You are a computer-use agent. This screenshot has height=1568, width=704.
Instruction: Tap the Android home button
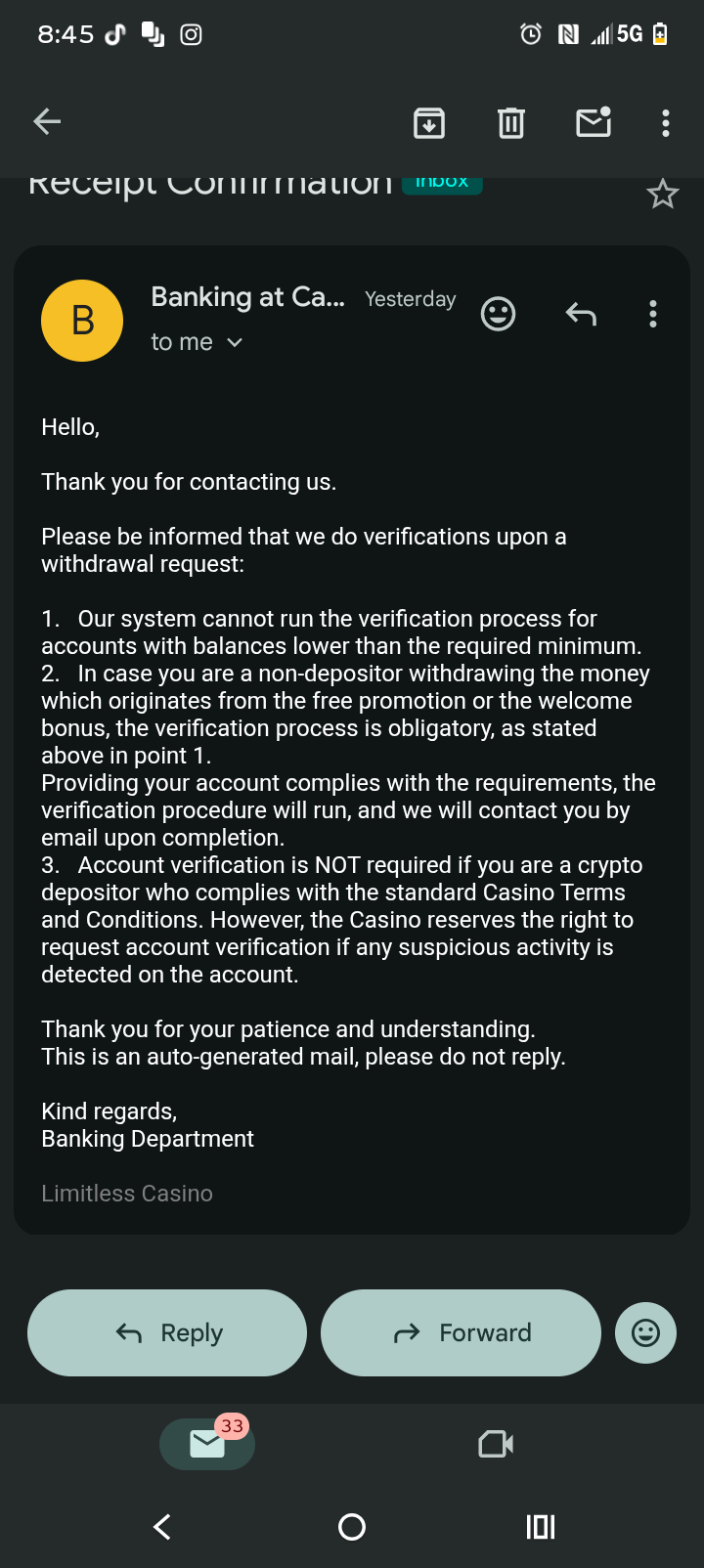(352, 1527)
